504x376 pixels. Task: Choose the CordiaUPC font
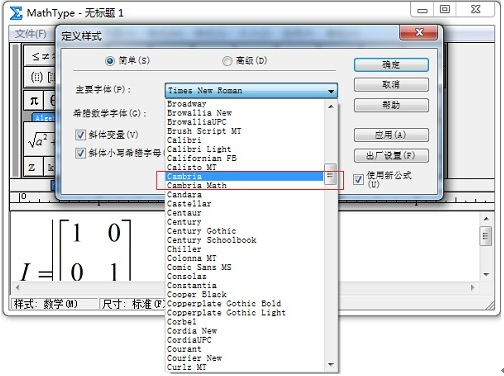coord(244,340)
